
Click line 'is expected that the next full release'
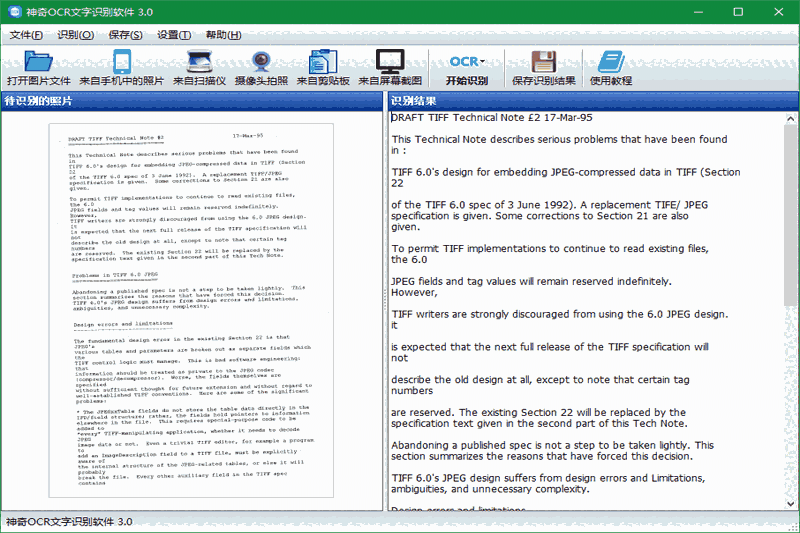click(x=550, y=347)
